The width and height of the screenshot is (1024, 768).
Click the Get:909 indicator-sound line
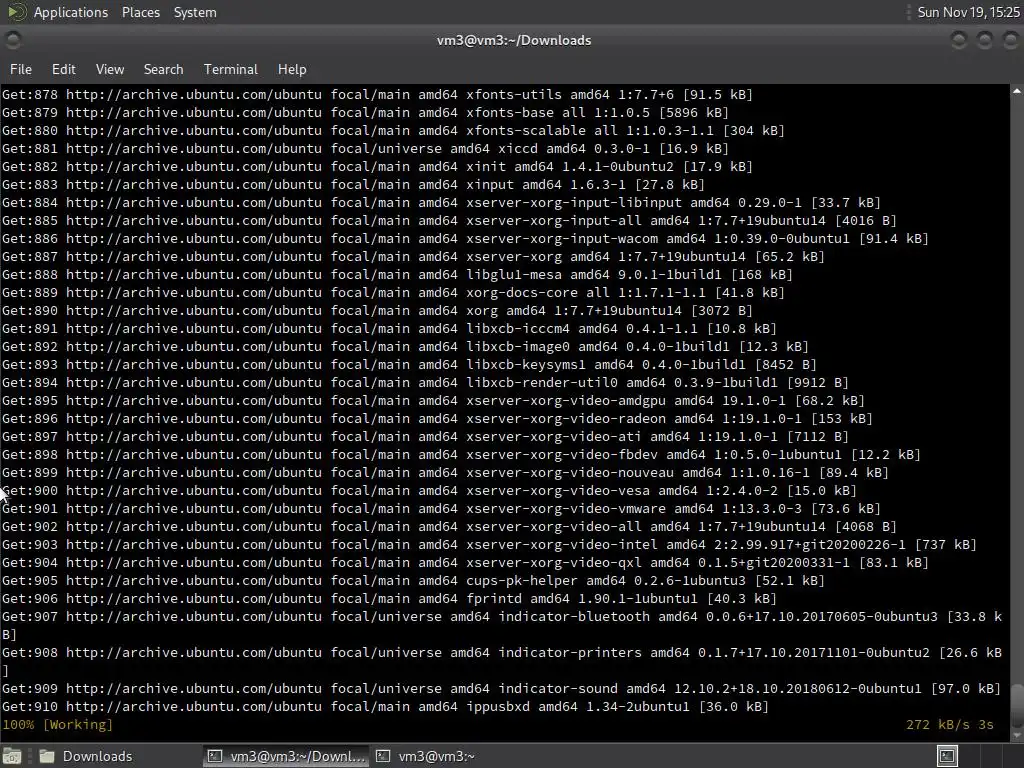point(501,688)
